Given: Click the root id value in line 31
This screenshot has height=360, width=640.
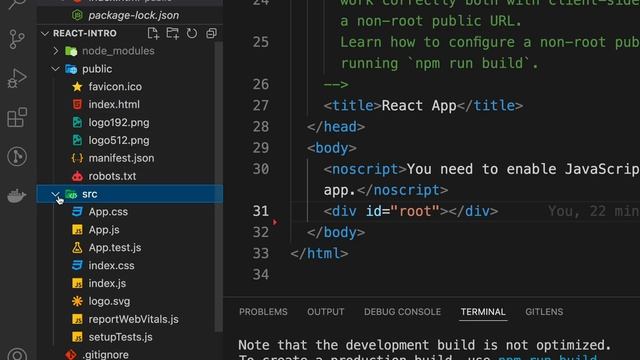Looking at the screenshot, I should point(414,211).
